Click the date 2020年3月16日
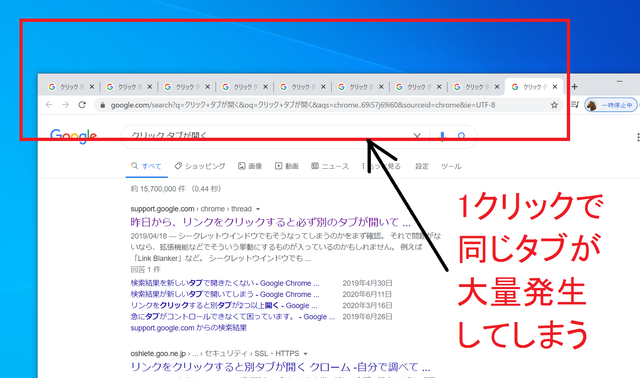640x378 pixels. pyautogui.click(x=367, y=305)
